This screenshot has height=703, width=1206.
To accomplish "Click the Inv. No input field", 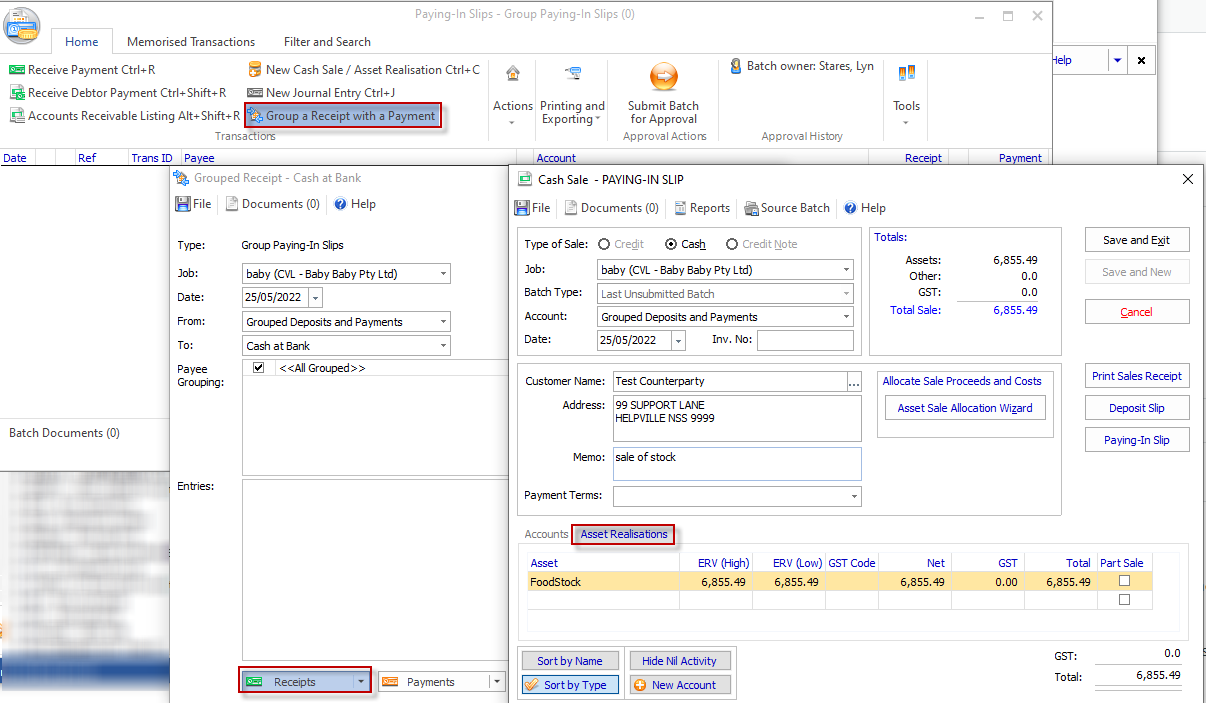I will pos(804,341).
